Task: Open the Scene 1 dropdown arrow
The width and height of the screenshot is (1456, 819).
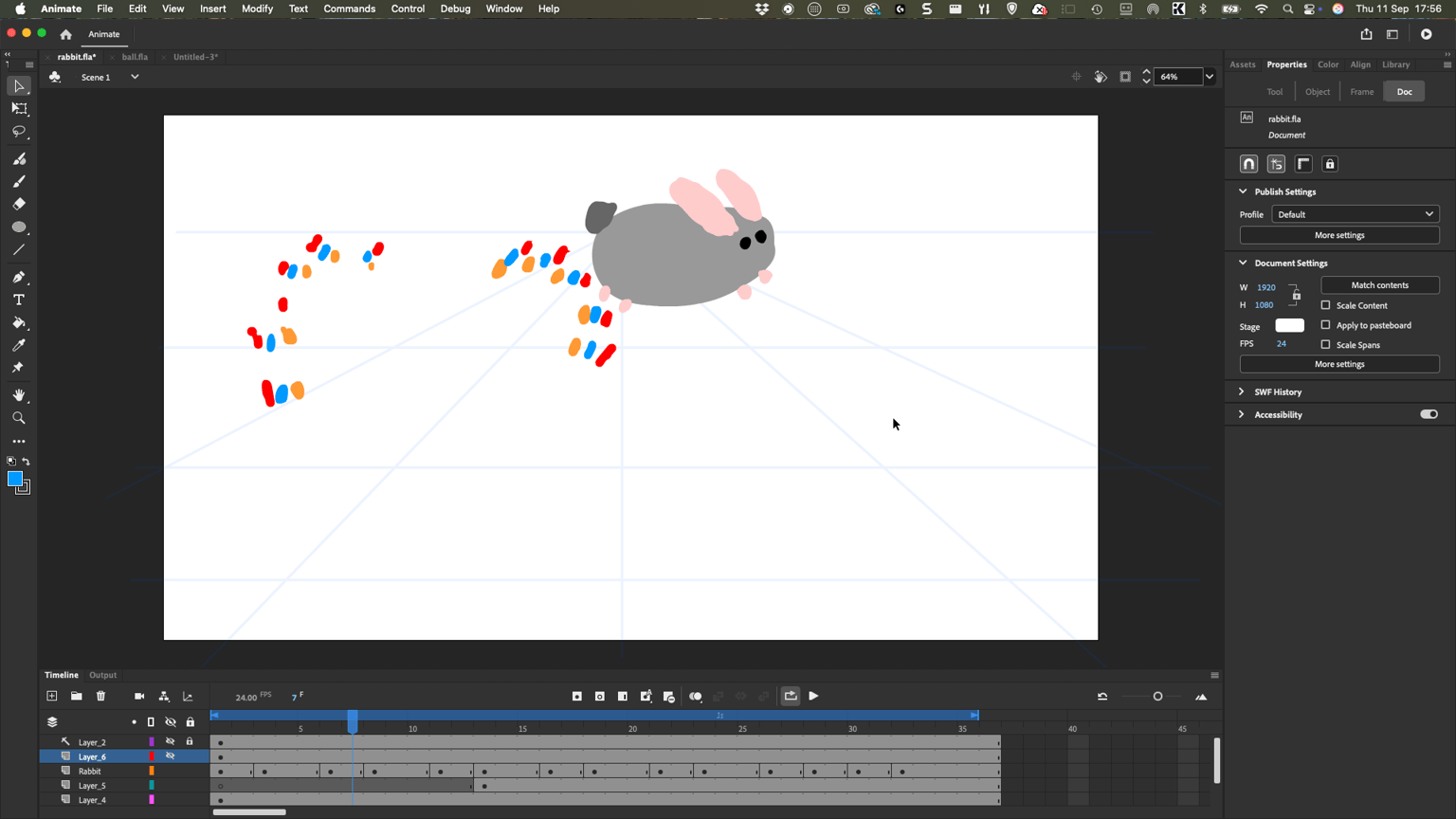Action: point(135,77)
